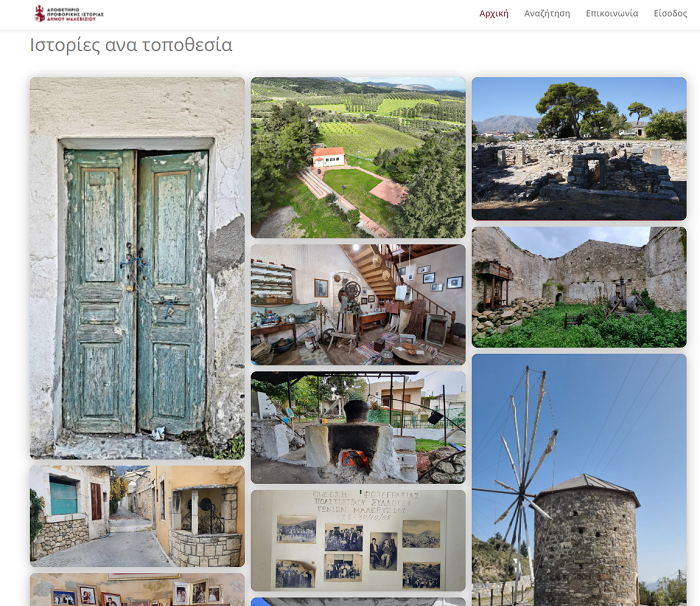This screenshot has height=606, width=700.
Task: Click the red-roofed building in aerial photo
Action: [329, 157]
